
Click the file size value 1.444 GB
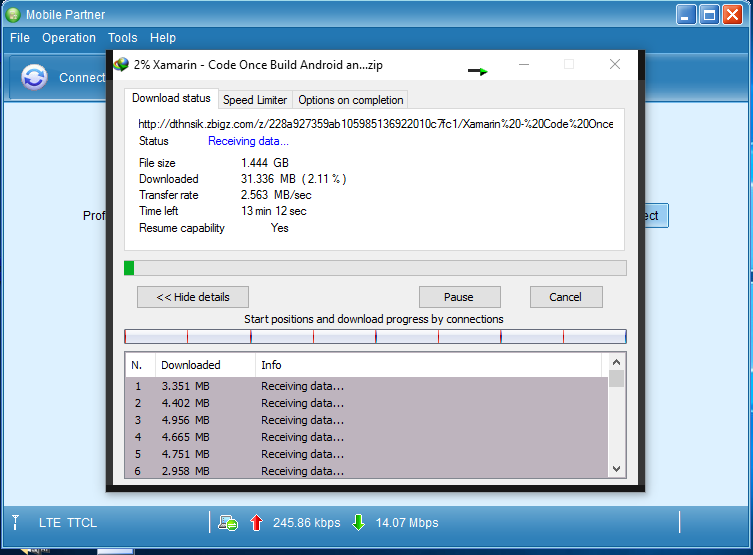coord(265,163)
